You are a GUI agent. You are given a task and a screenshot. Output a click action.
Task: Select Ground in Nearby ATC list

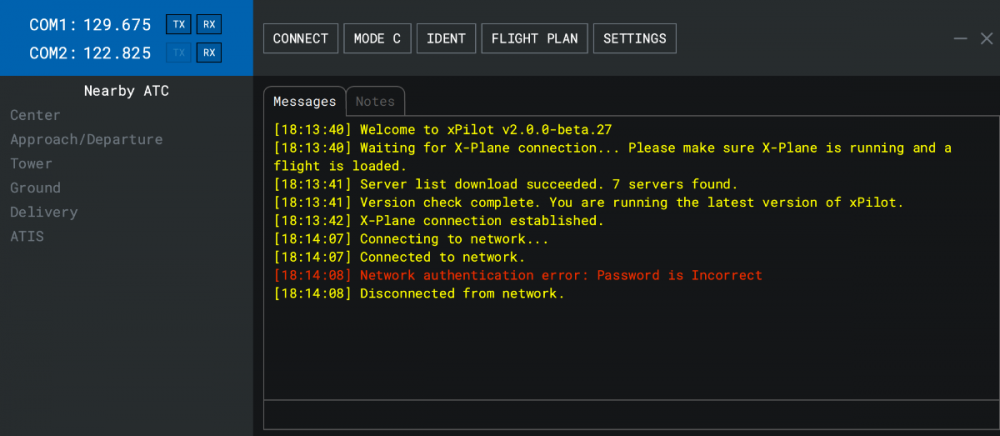tap(35, 188)
